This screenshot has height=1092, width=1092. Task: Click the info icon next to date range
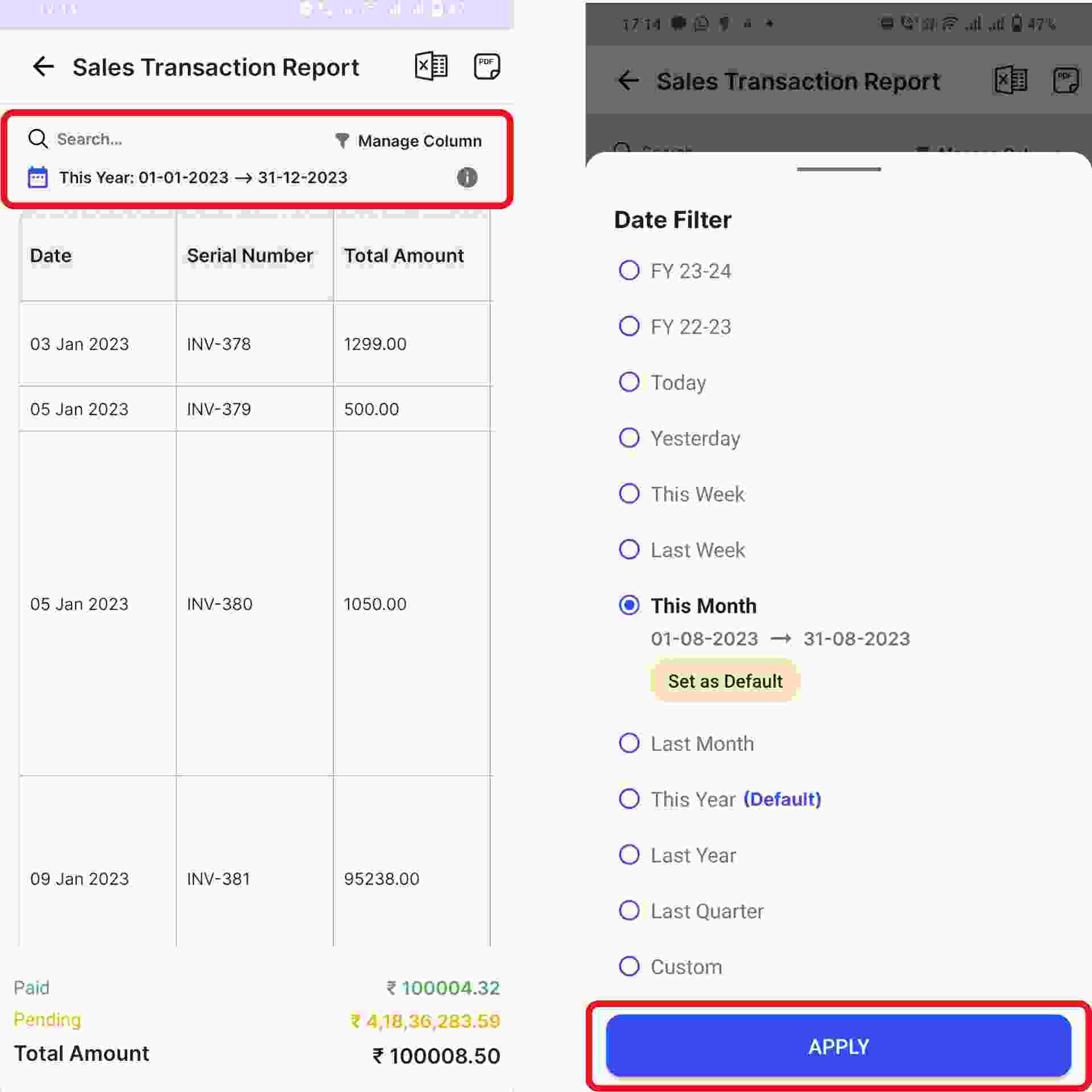467,178
